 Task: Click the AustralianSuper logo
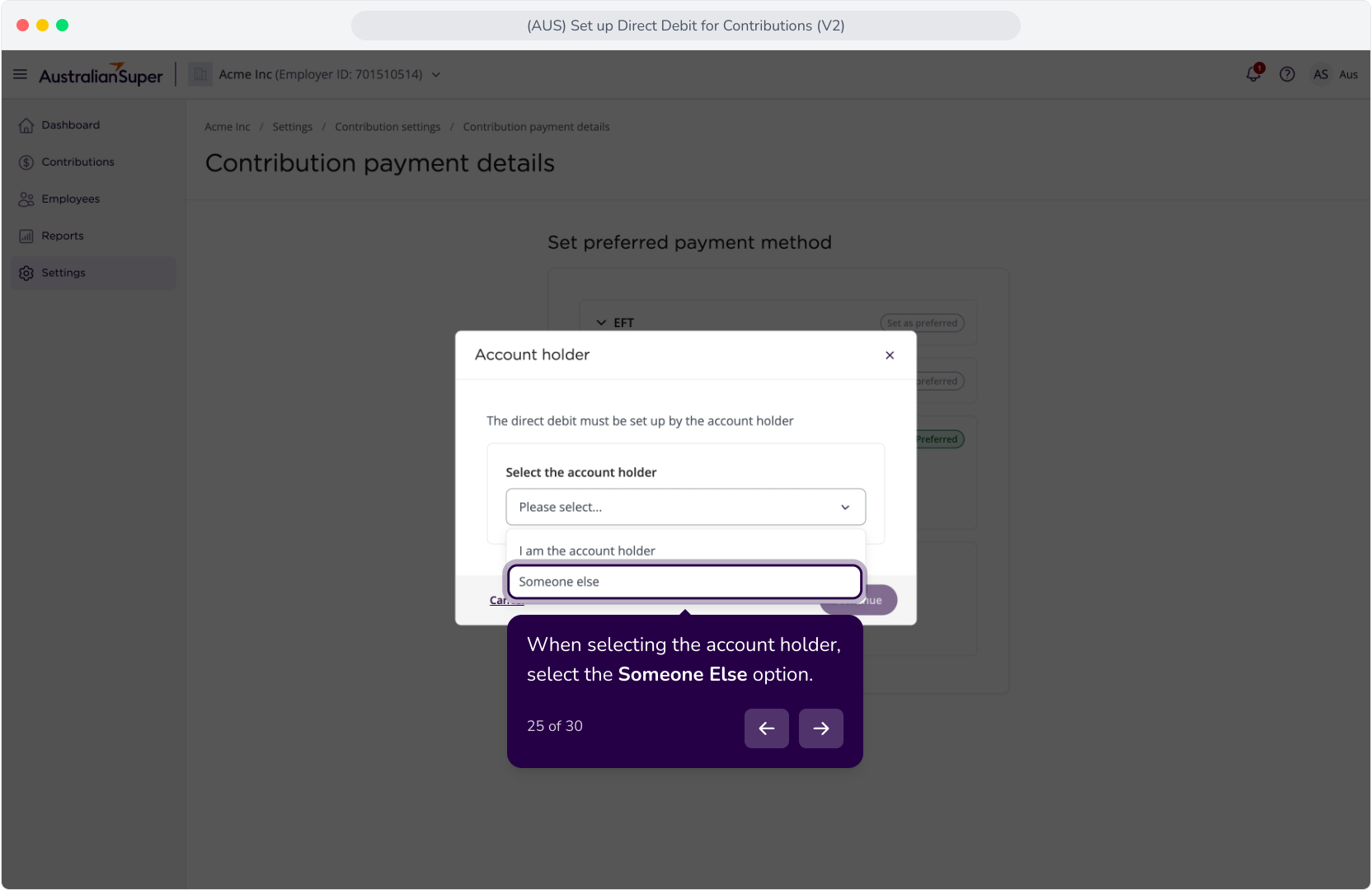point(101,75)
